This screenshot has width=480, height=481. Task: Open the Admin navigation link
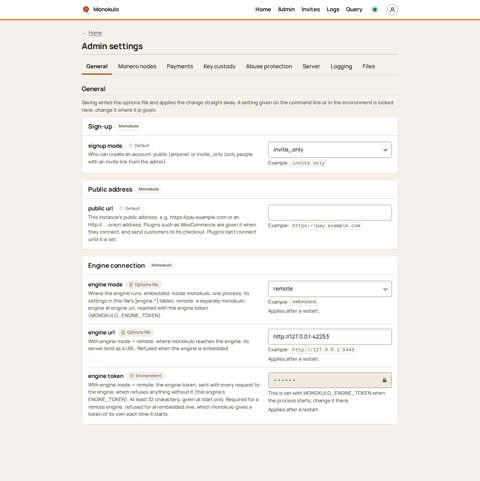[x=286, y=9]
